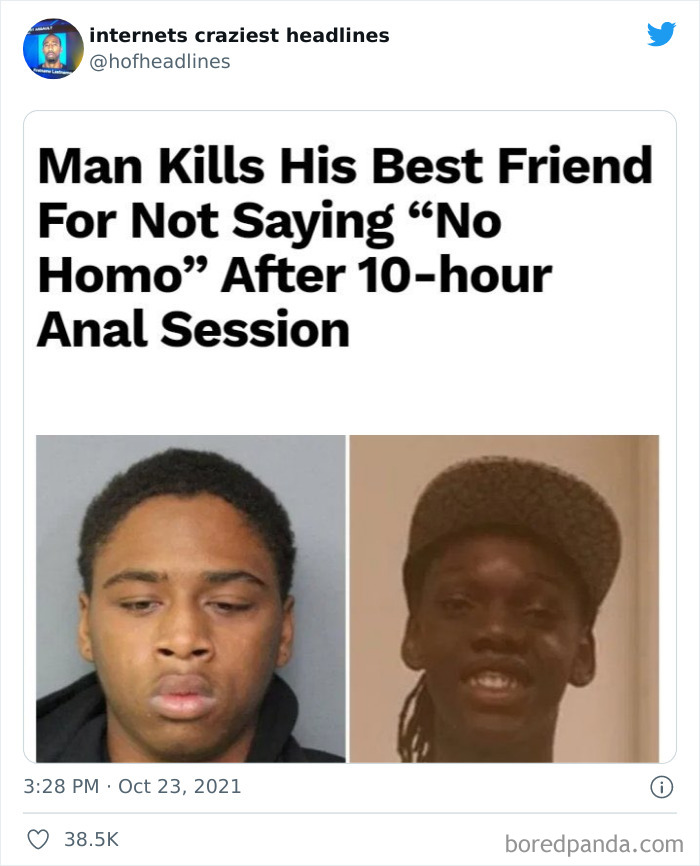Open the boredpanda.com watermark link
This screenshot has height=866, width=700.
click(x=594, y=844)
